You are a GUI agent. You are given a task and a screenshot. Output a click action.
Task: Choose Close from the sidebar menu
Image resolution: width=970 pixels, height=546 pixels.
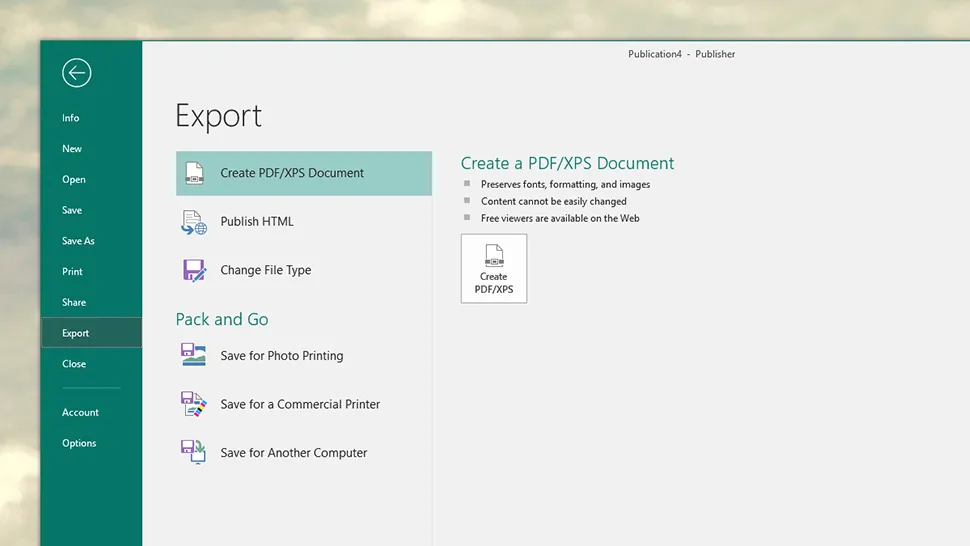[x=74, y=364]
